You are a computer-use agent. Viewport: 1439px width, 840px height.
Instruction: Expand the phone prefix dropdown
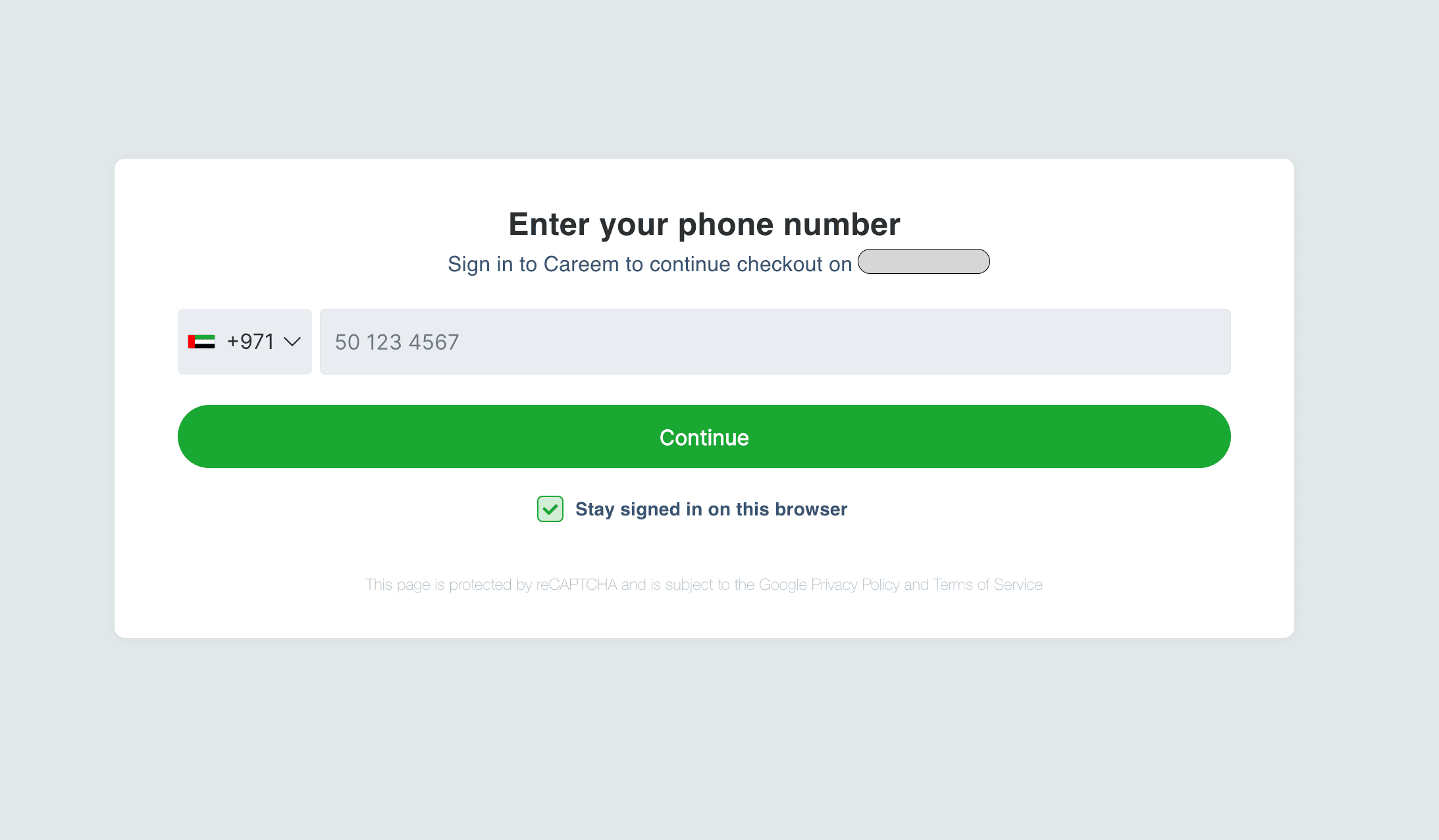pos(244,342)
